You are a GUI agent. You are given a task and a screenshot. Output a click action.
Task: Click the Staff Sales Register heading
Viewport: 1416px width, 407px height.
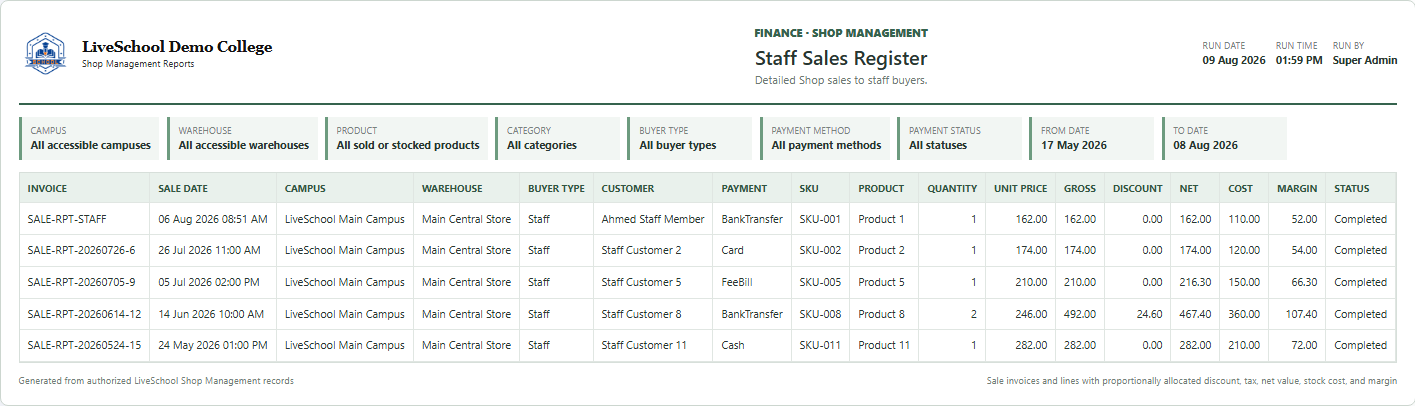[841, 59]
